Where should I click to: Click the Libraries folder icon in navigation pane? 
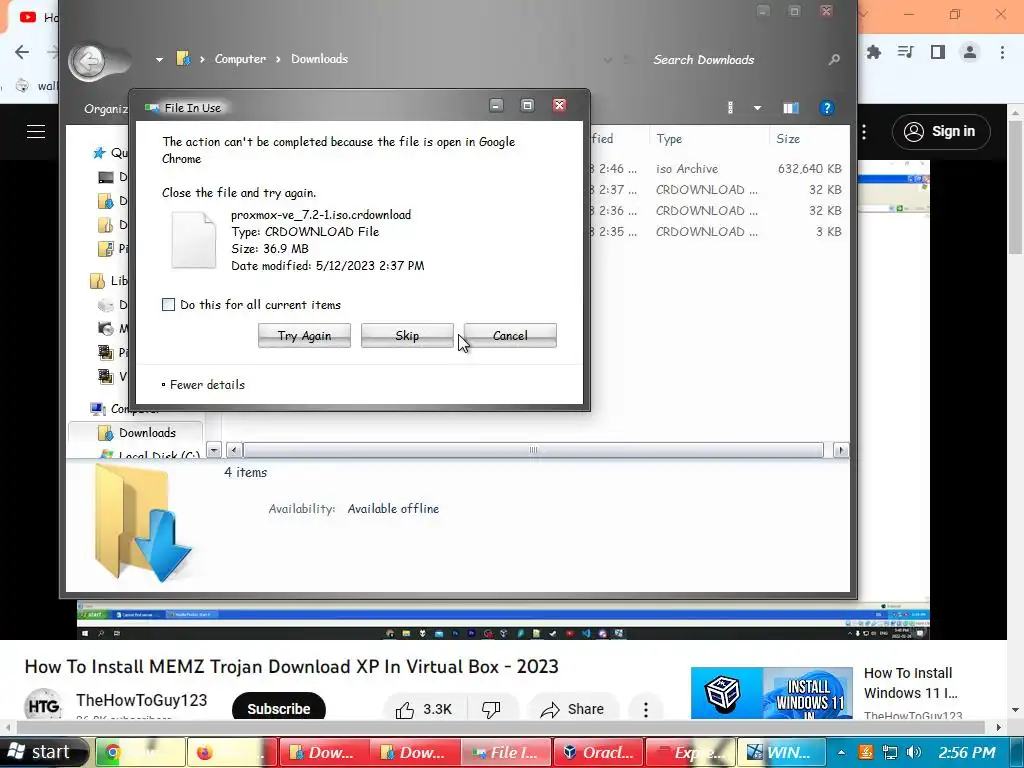(97, 281)
